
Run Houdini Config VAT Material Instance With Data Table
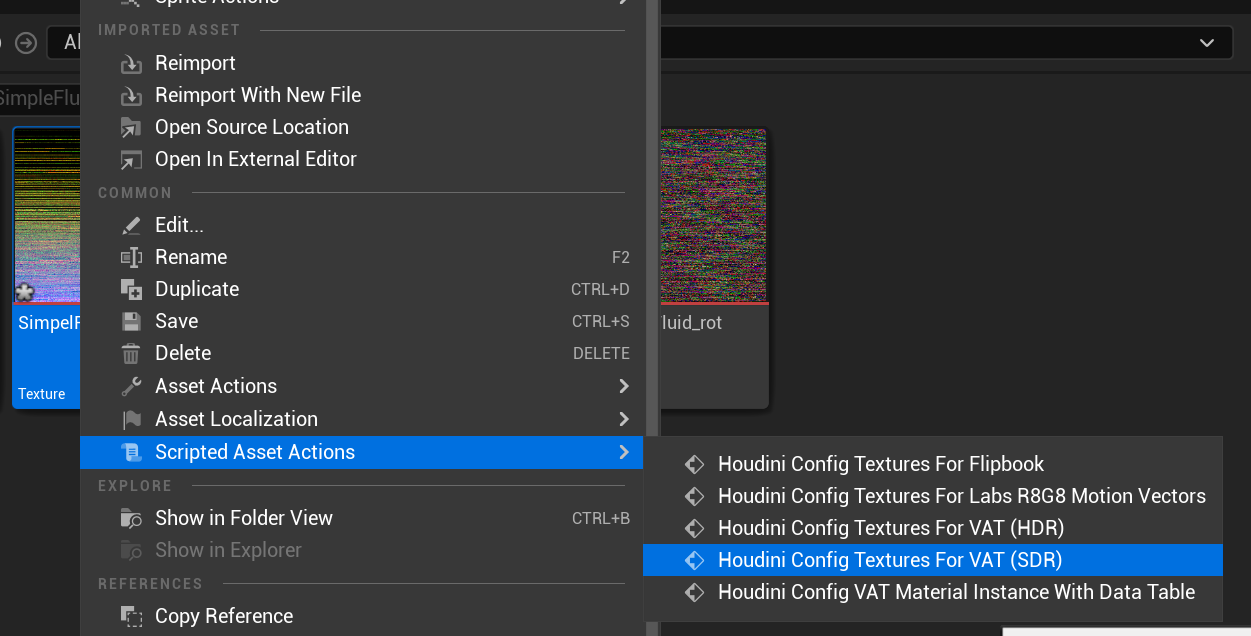[933, 592]
